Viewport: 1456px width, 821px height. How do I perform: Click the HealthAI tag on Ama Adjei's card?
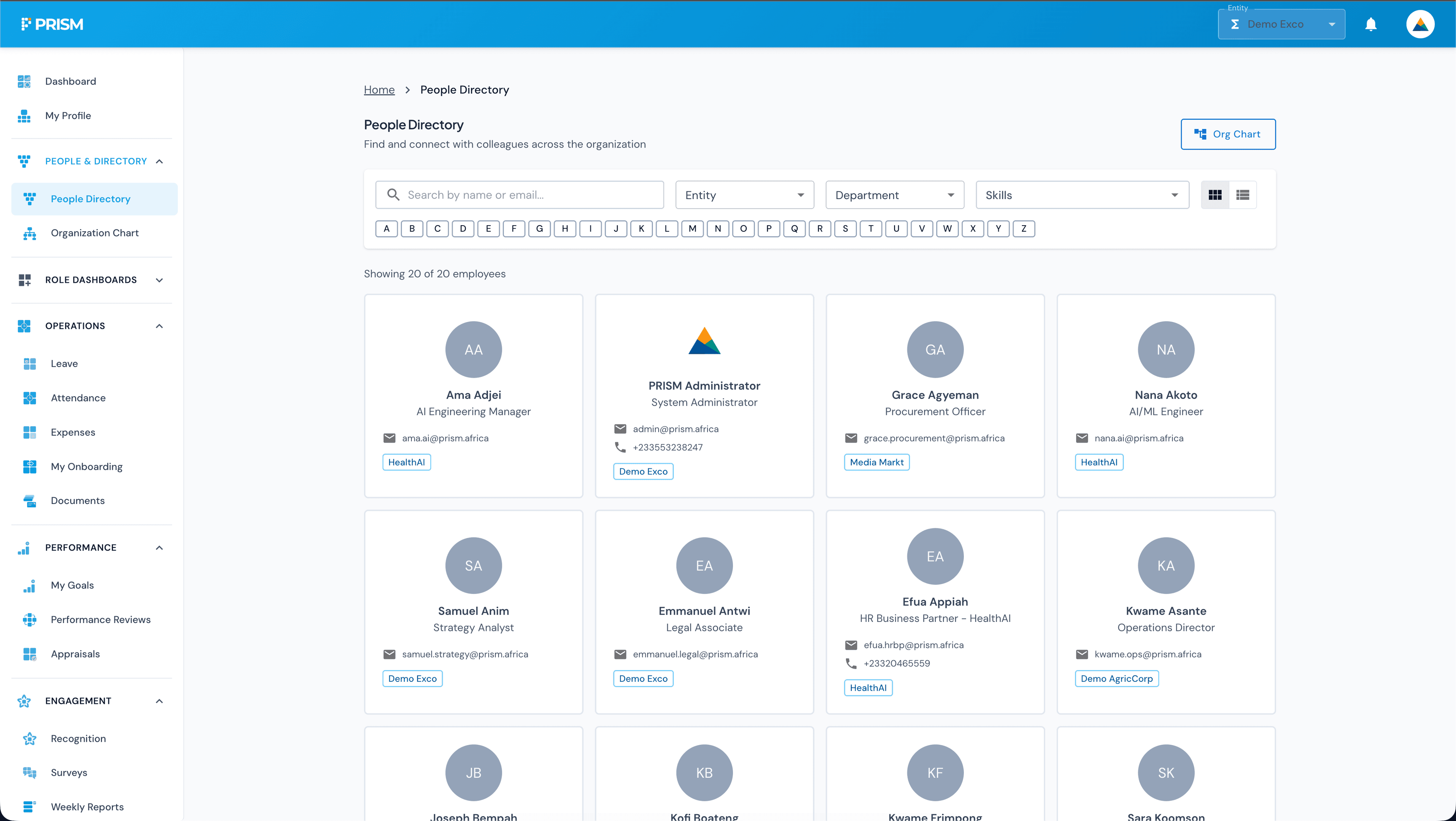(406, 462)
